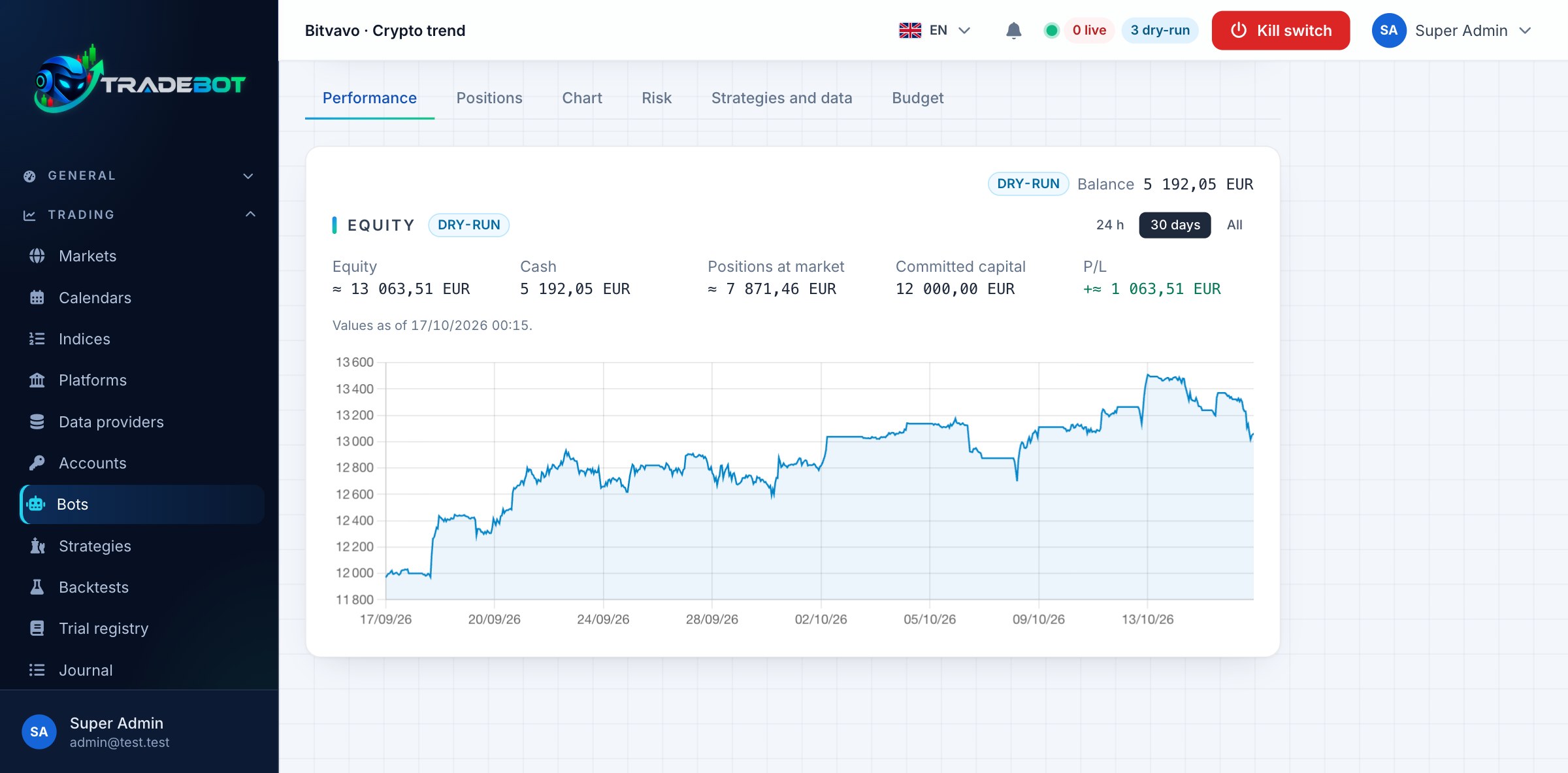Click the Accounts key icon
Image resolution: width=1568 pixels, height=773 pixels.
37,463
